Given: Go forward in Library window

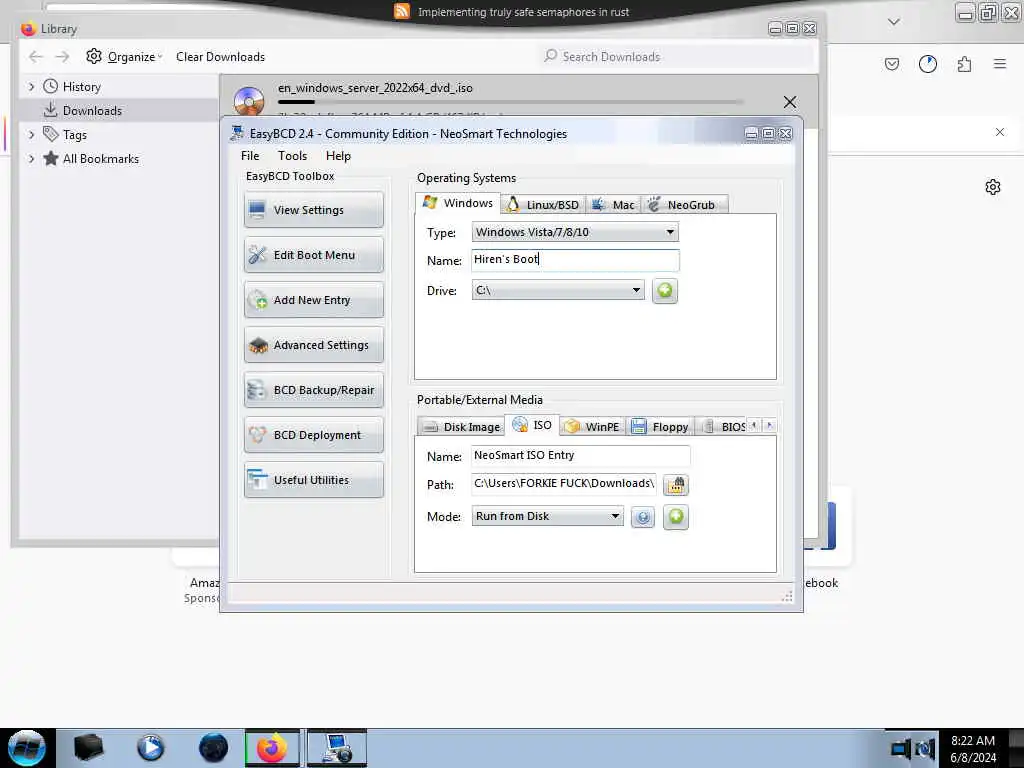Looking at the screenshot, I should click(x=62, y=57).
